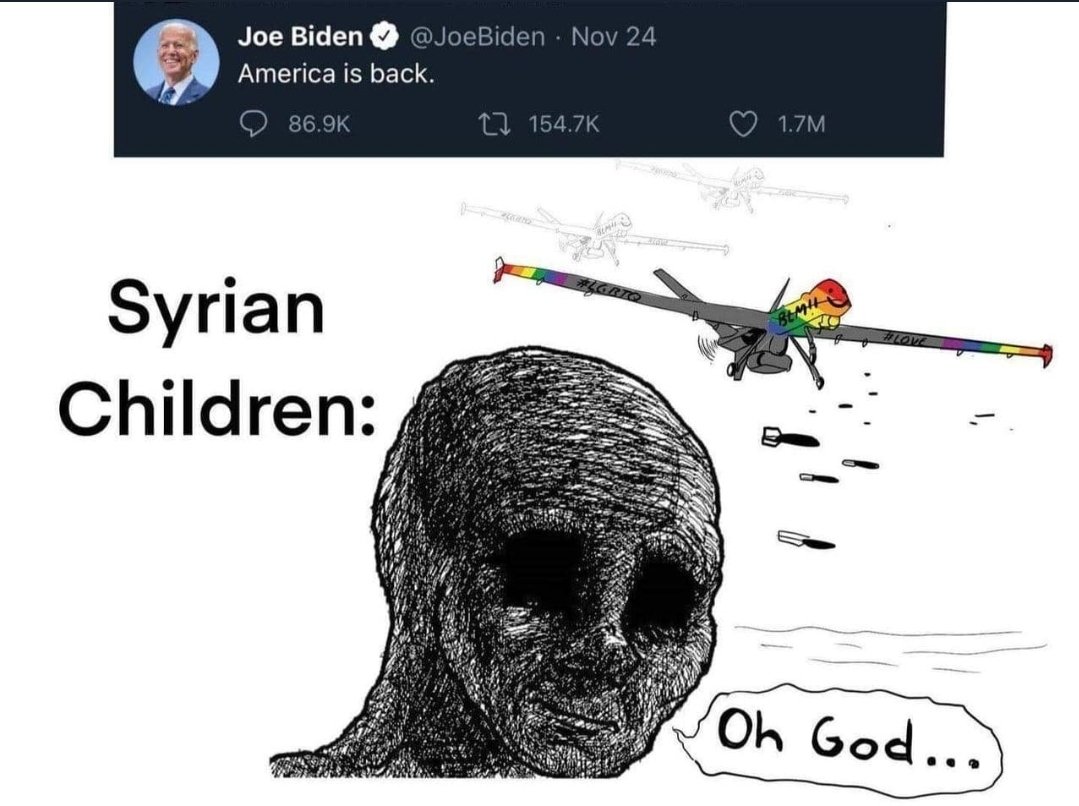Click the #LGBTQ label on drone wing

tap(608, 289)
